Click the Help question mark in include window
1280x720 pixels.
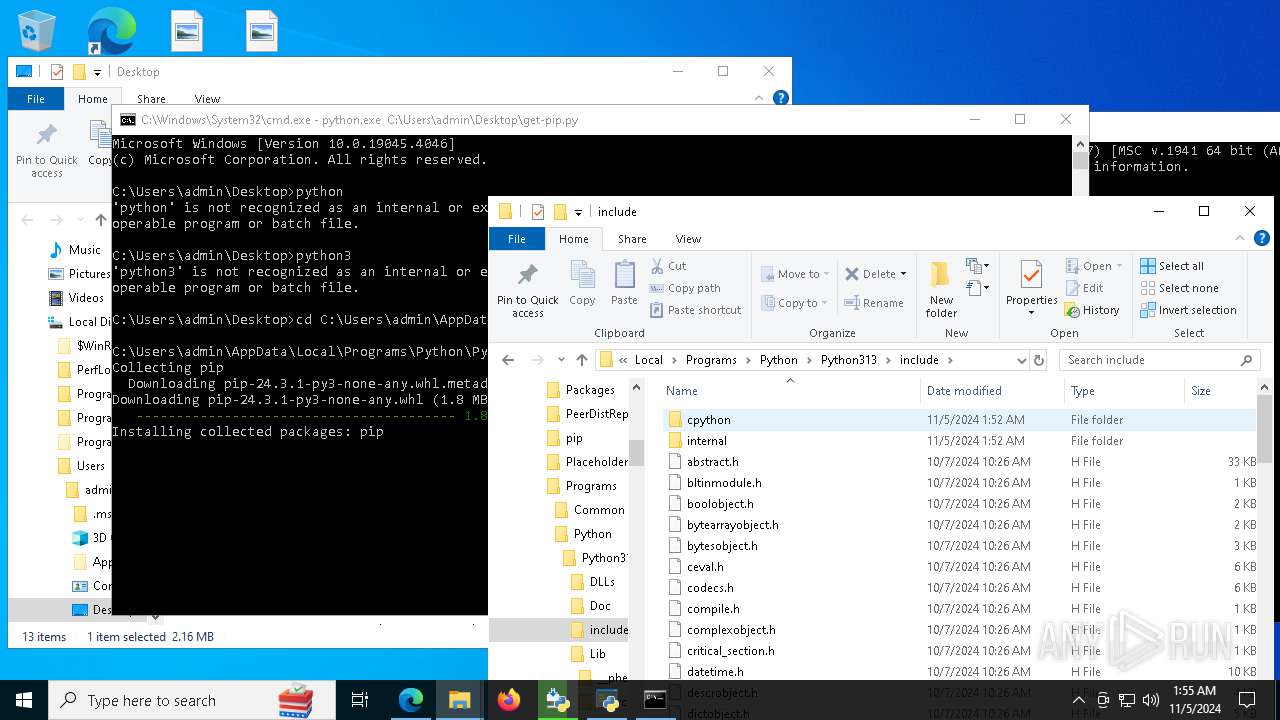[1262, 239]
